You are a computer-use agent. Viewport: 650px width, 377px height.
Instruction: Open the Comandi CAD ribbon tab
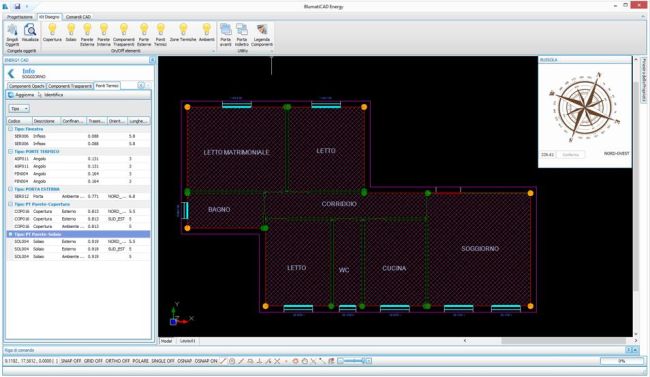[78, 17]
